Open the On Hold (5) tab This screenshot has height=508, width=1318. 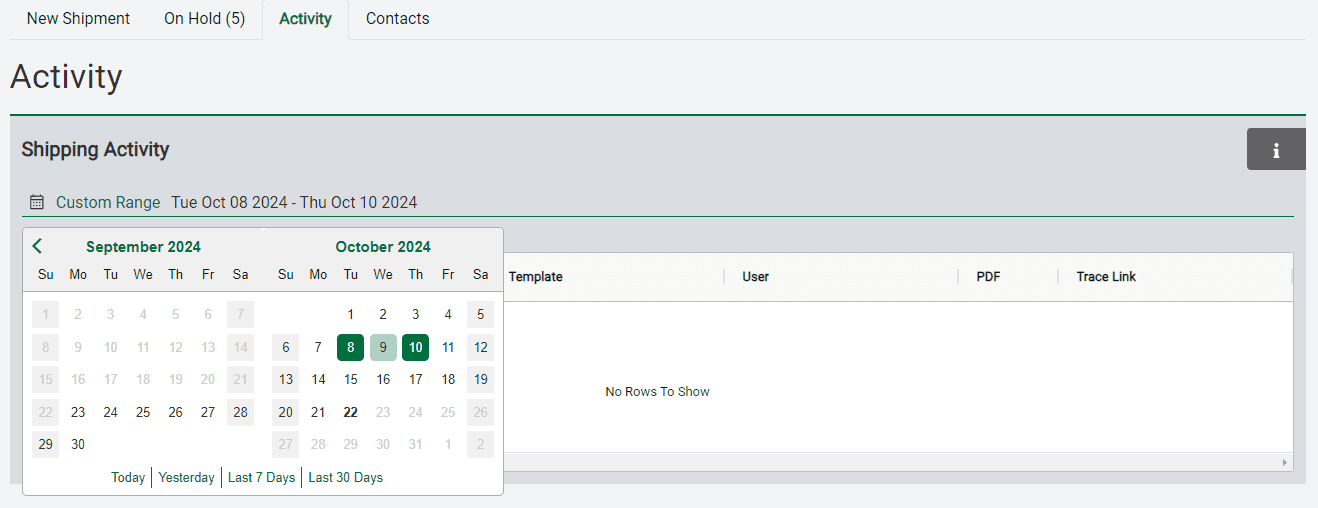point(204,19)
